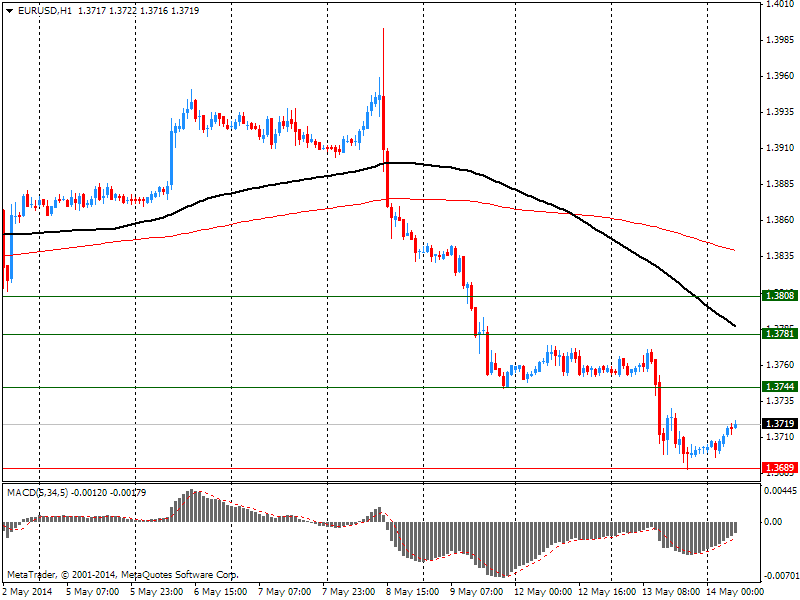The width and height of the screenshot is (800, 600).
Task: Click the 0.00 MACD scale value
Action: (773, 522)
